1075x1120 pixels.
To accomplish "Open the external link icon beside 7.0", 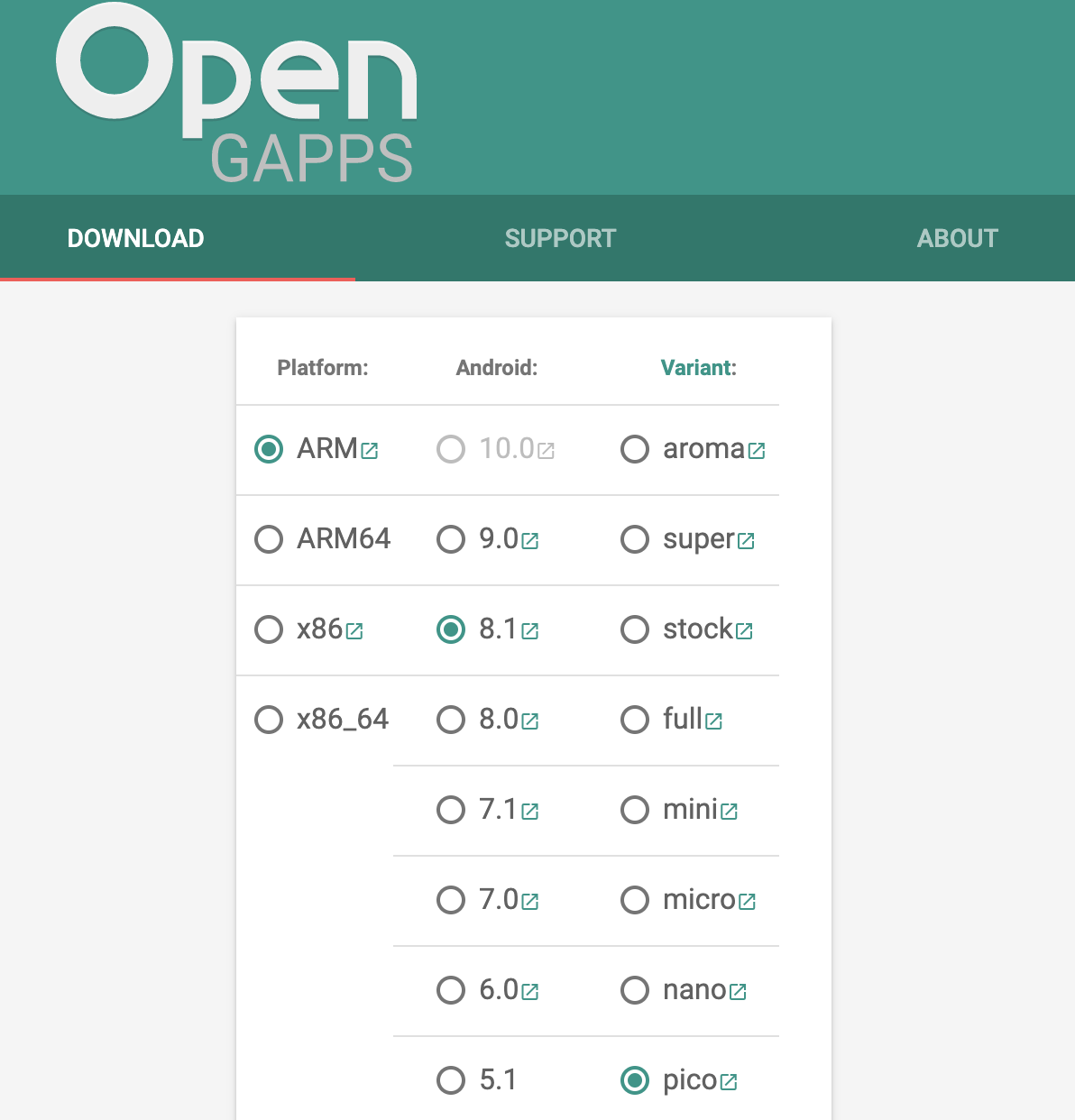I will click(530, 902).
